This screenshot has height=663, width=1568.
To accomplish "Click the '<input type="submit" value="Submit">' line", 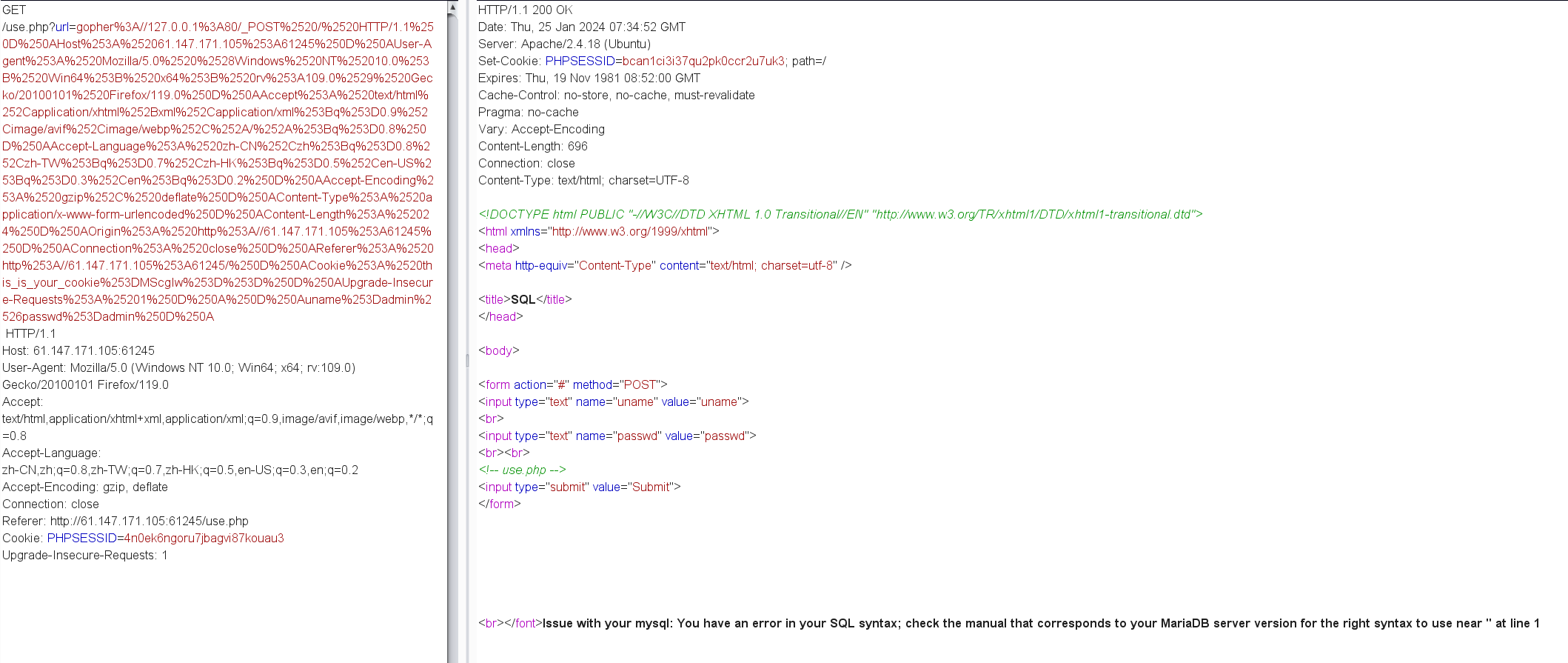I will (x=580, y=487).
